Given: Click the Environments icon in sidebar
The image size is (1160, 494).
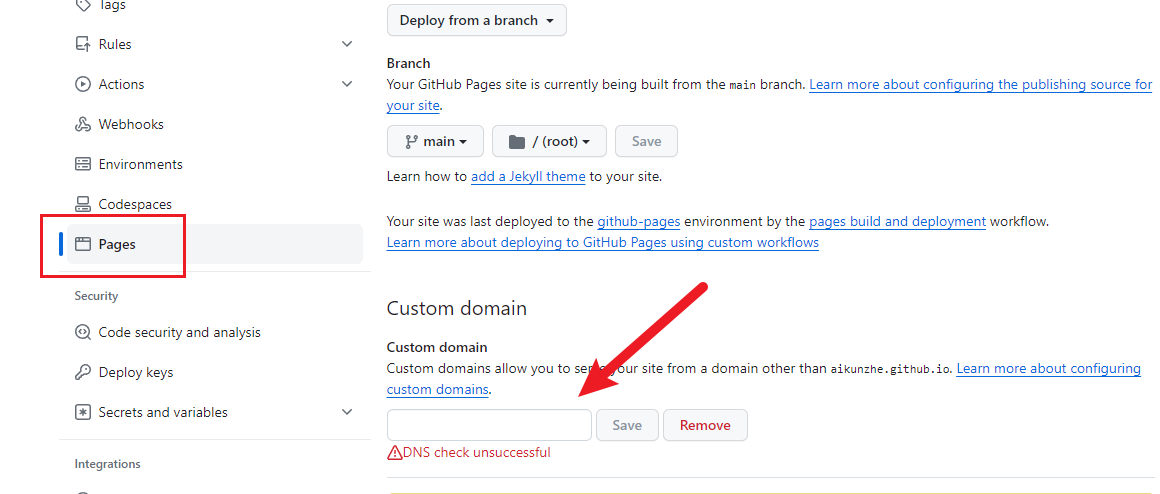Looking at the screenshot, I should (83, 164).
